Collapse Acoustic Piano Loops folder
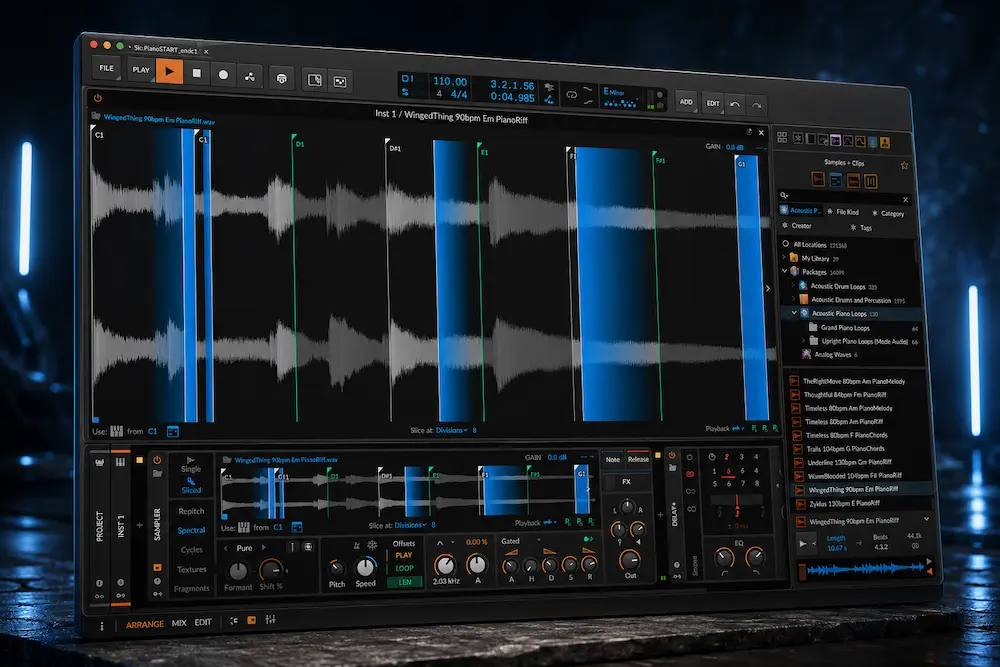This screenshot has height=667, width=1000. point(795,313)
